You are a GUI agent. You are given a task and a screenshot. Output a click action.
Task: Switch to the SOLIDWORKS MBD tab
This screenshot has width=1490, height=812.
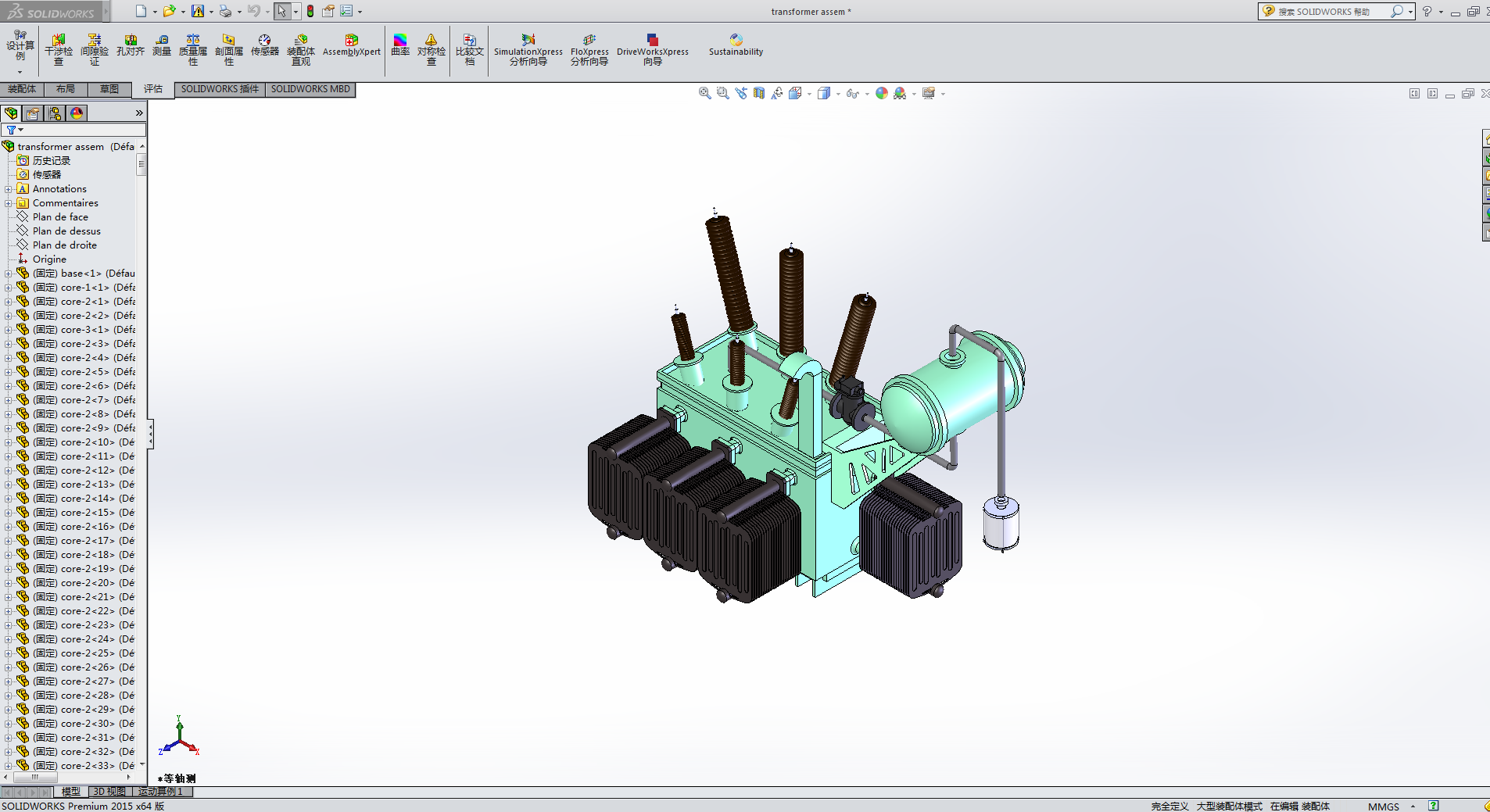pos(310,89)
